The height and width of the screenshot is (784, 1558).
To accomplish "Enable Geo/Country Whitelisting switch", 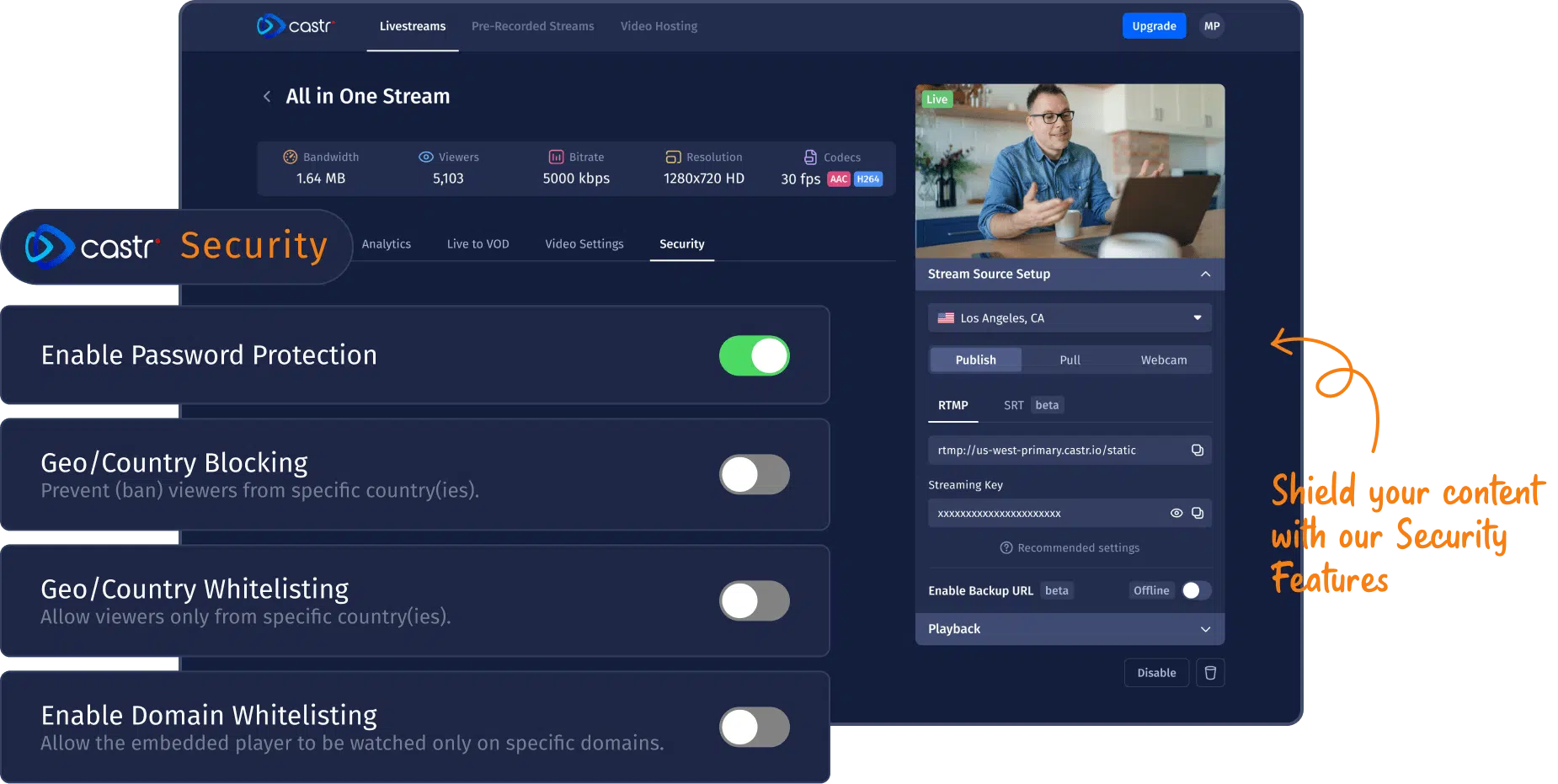I will click(755, 601).
